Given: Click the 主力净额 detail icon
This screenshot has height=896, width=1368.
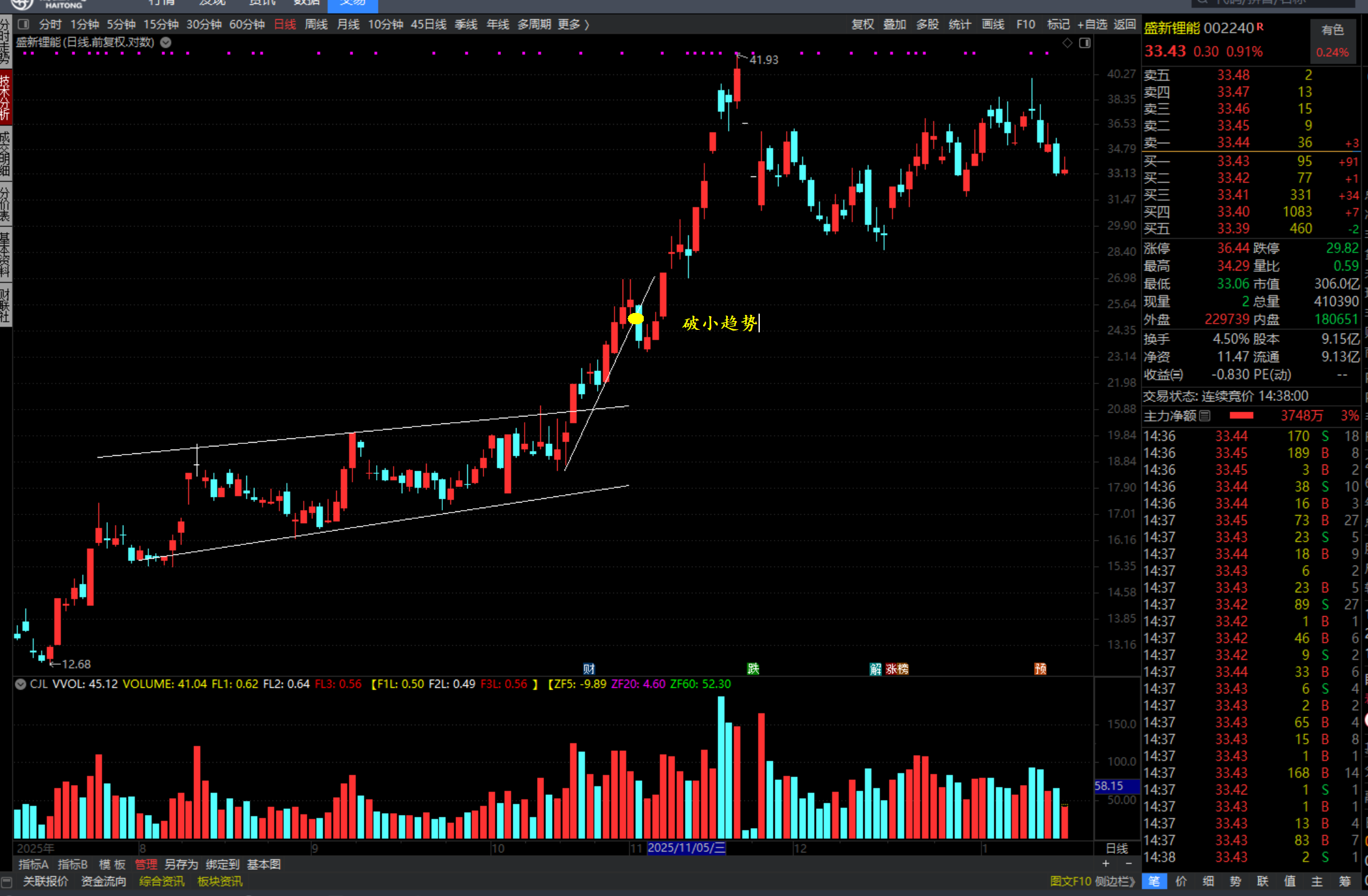Looking at the screenshot, I should (x=1205, y=416).
